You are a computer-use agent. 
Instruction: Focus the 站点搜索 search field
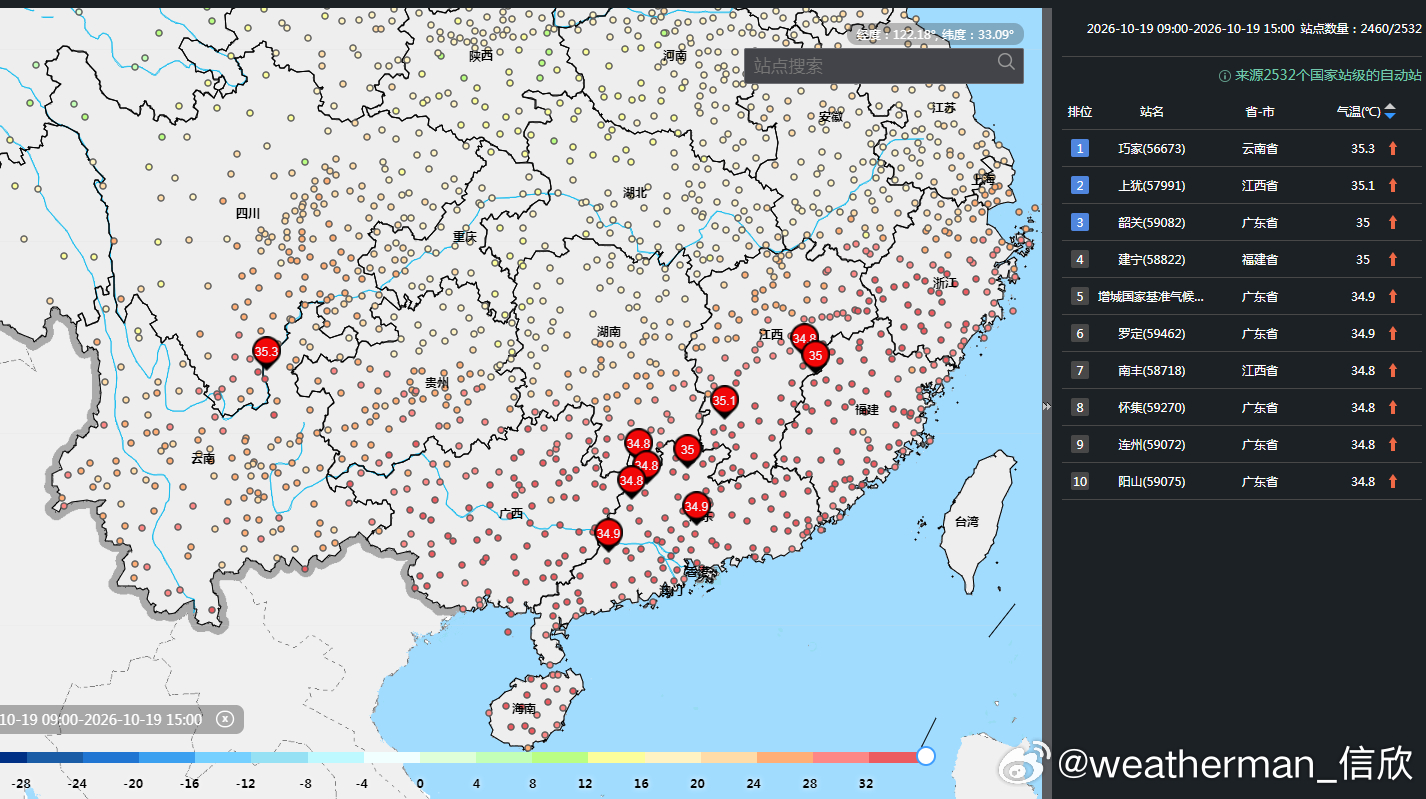[x=884, y=65]
